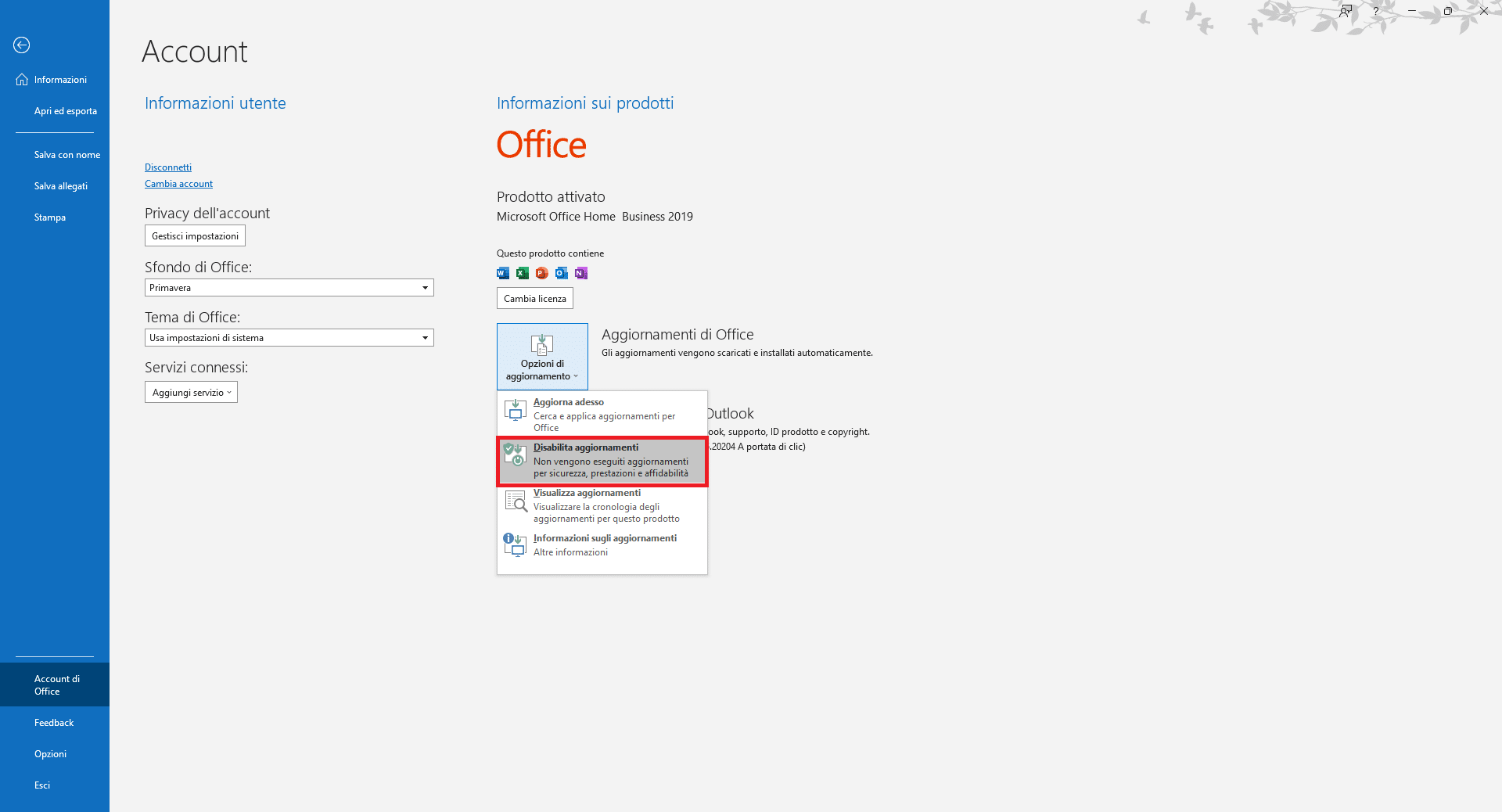The width and height of the screenshot is (1502, 812).
Task: Select Salva con nome in sidebar
Action: [x=55, y=155]
